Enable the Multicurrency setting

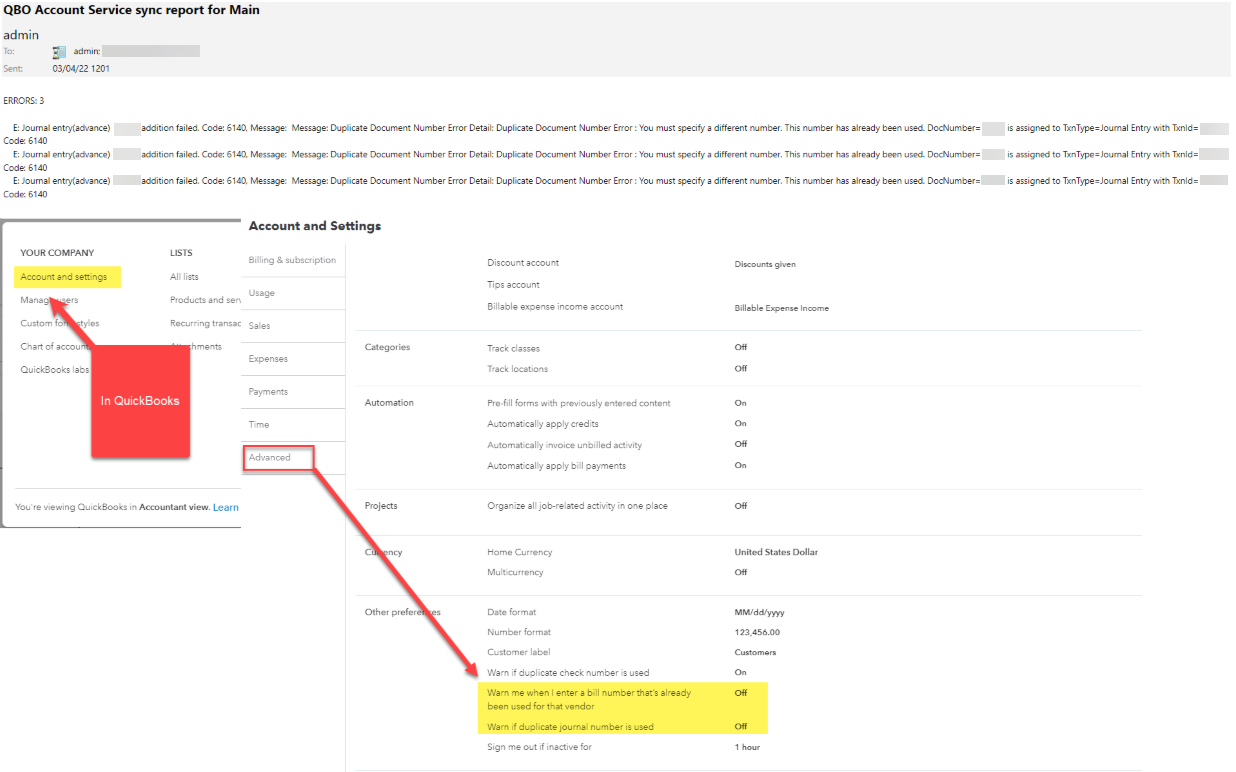click(741, 573)
